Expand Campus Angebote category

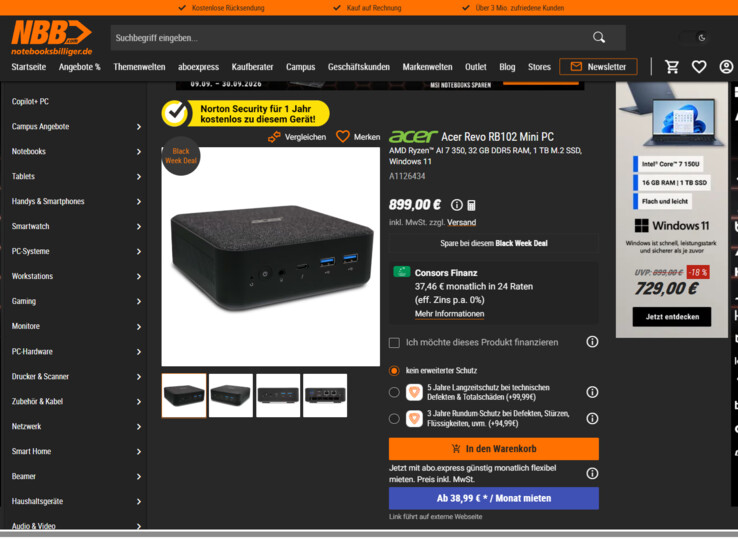(138, 127)
